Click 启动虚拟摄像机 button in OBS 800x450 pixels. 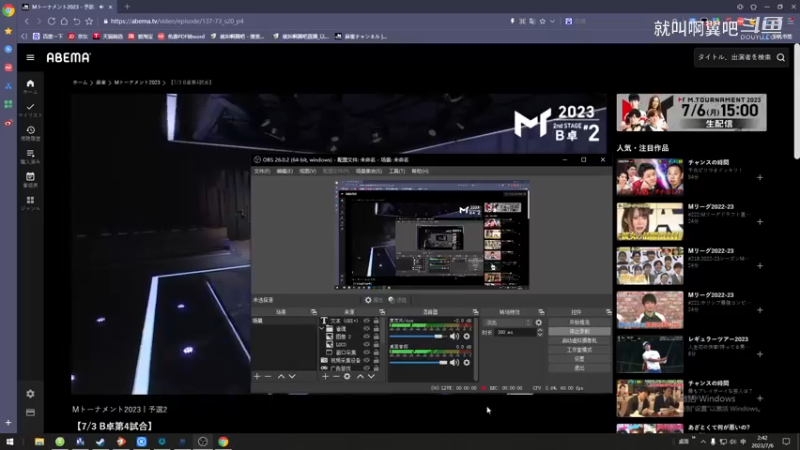click(579, 341)
